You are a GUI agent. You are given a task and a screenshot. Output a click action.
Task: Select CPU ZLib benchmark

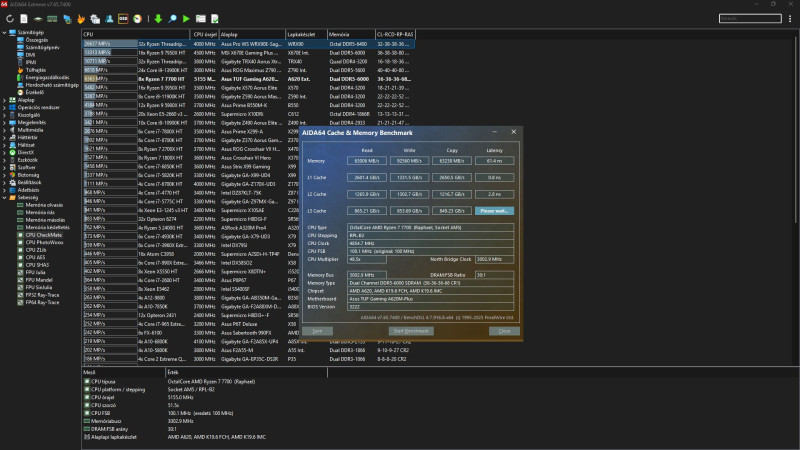[x=36, y=250]
